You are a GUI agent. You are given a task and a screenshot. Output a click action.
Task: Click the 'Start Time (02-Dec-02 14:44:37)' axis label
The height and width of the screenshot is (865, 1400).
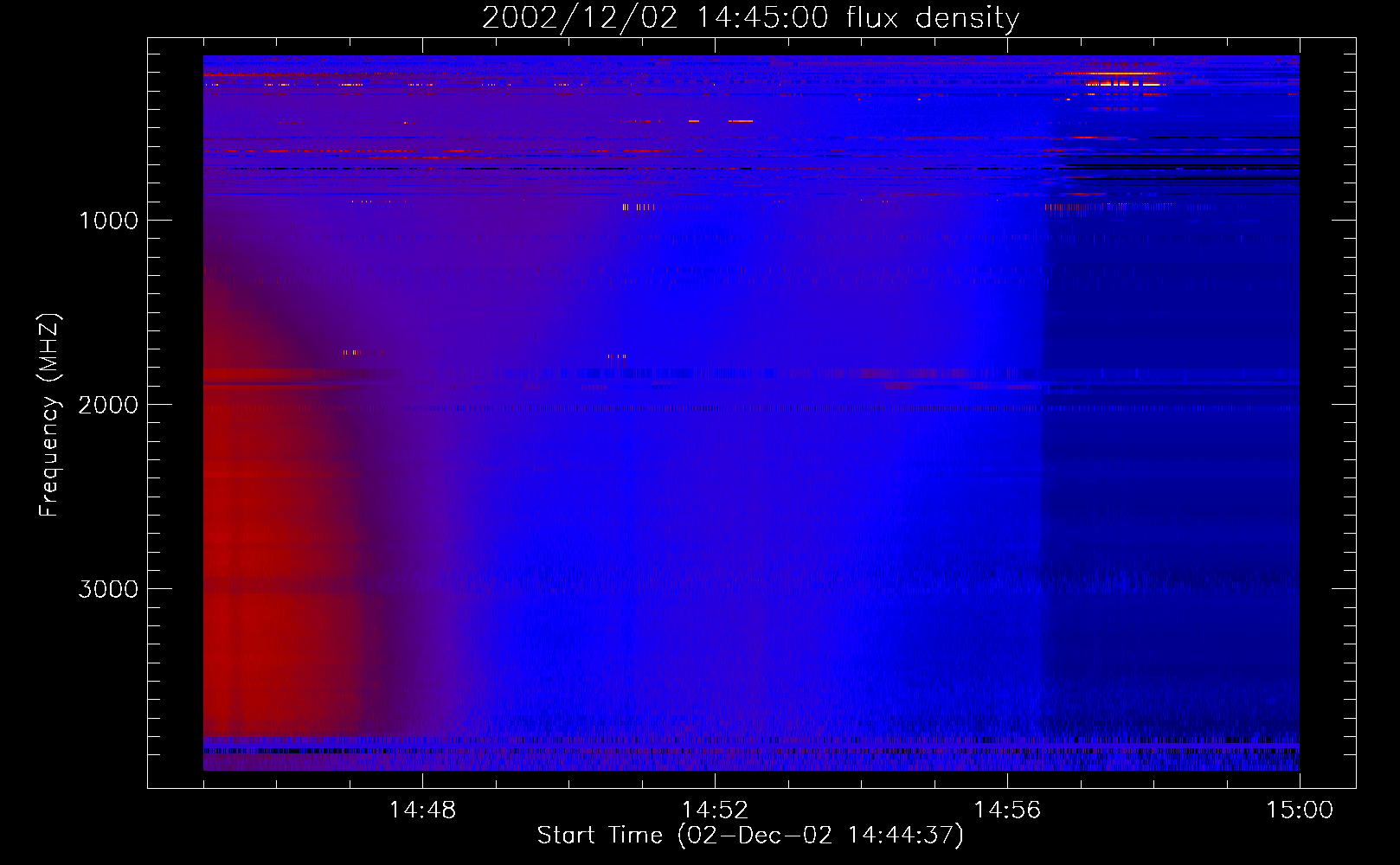(x=750, y=836)
